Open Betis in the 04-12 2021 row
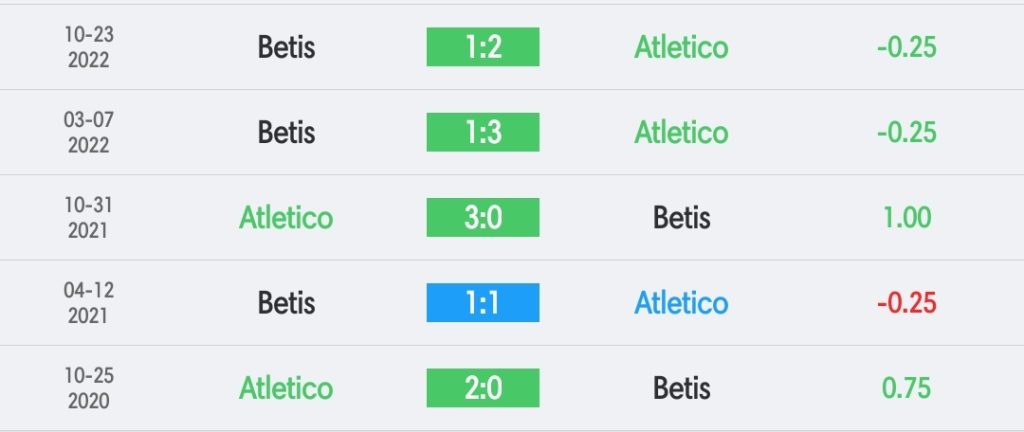Image resolution: width=1024 pixels, height=432 pixels. click(x=286, y=303)
